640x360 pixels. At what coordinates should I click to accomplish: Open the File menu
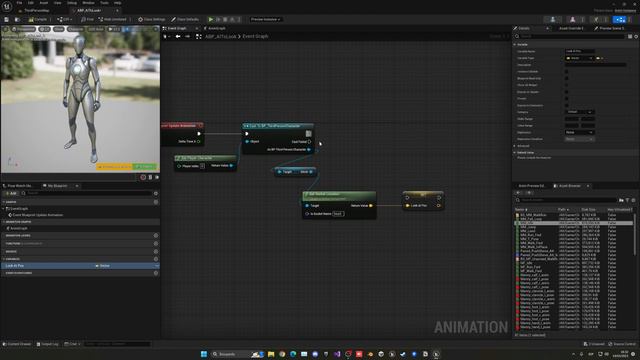tap(19, 3)
